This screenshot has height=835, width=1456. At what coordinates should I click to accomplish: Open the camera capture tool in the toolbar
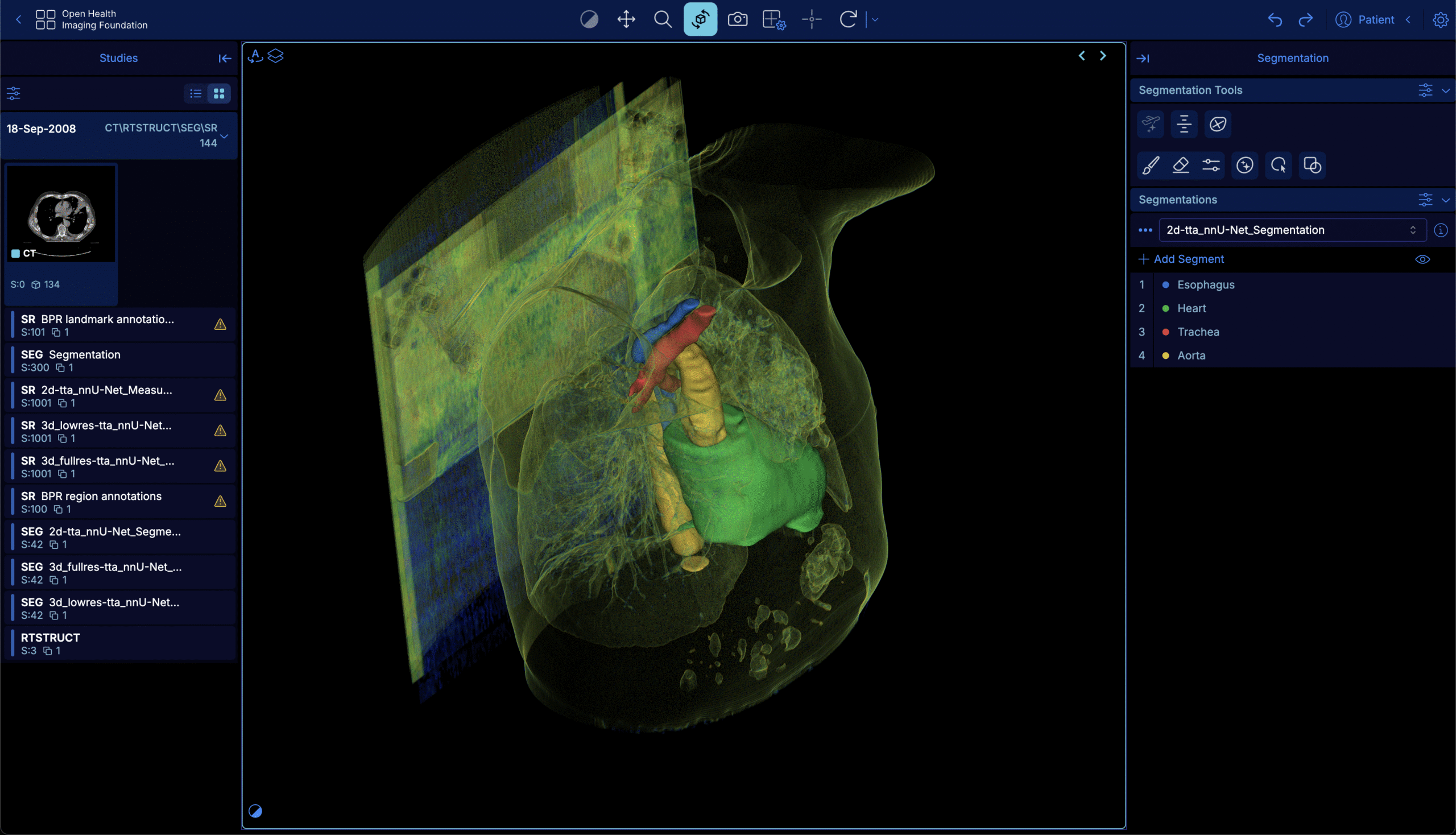(x=738, y=19)
